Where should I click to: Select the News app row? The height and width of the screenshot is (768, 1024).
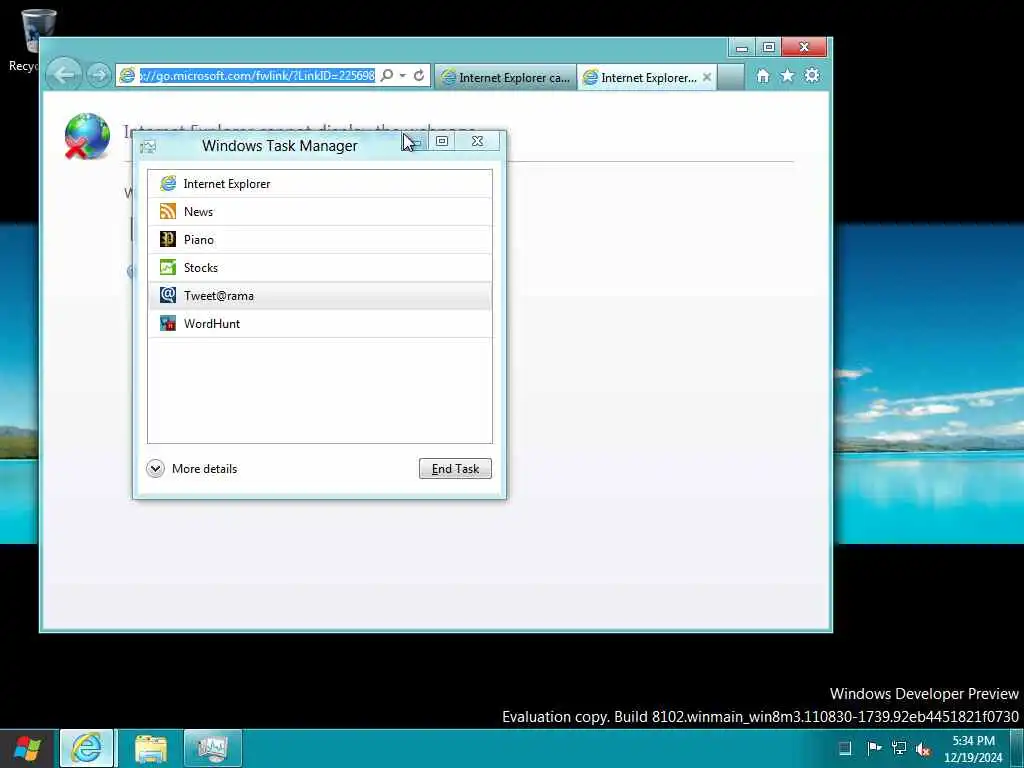pyautogui.click(x=319, y=212)
